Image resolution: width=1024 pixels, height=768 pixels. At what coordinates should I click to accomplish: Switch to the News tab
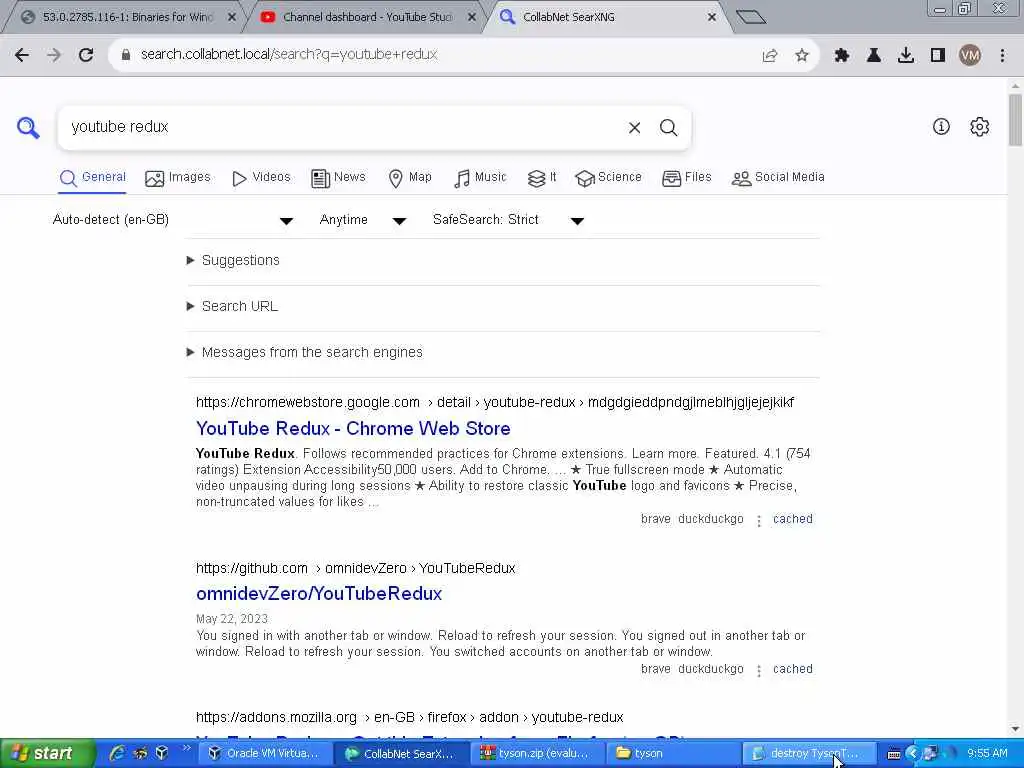pos(338,178)
